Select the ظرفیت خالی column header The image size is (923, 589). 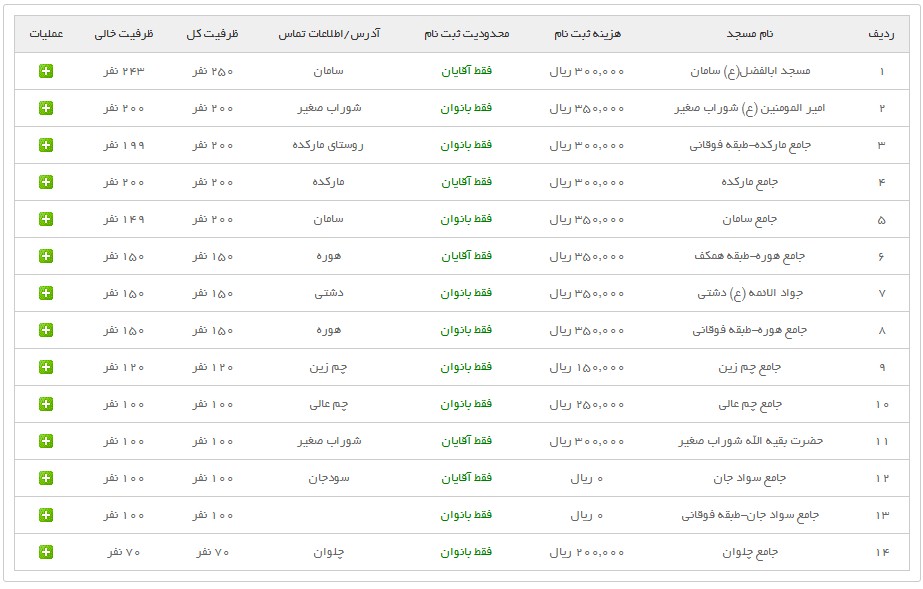pyautogui.click(x=124, y=34)
